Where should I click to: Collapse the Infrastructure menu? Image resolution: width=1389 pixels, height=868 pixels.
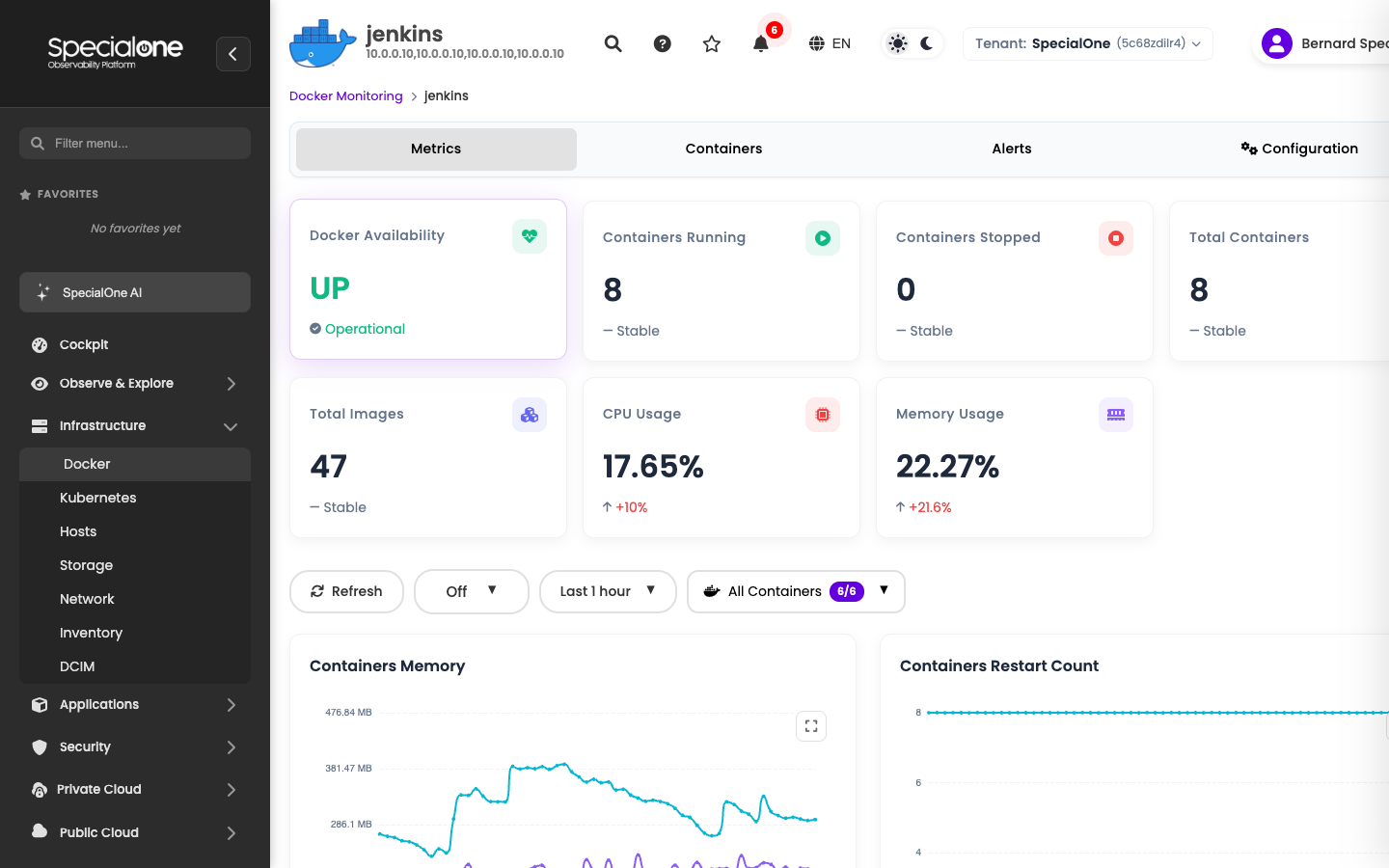[135, 425]
